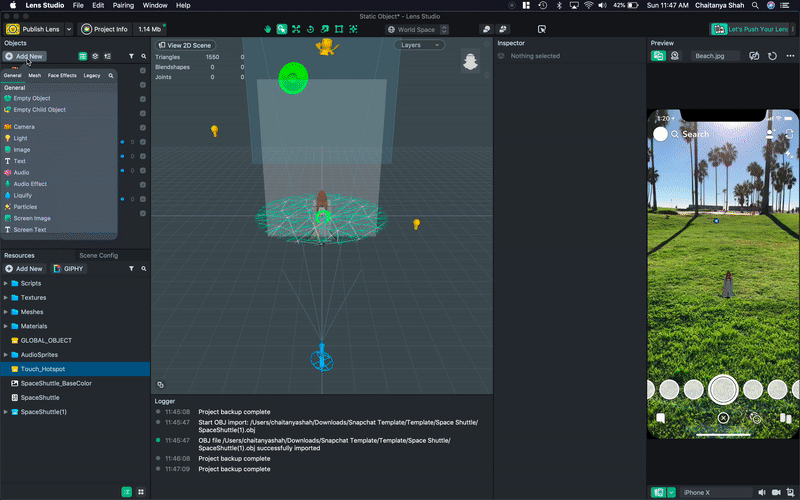The width and height of the screenshot is (800, 500).
Task: Select SpaceShuttle_BaseColor texture resource
Action: (57, 383)
